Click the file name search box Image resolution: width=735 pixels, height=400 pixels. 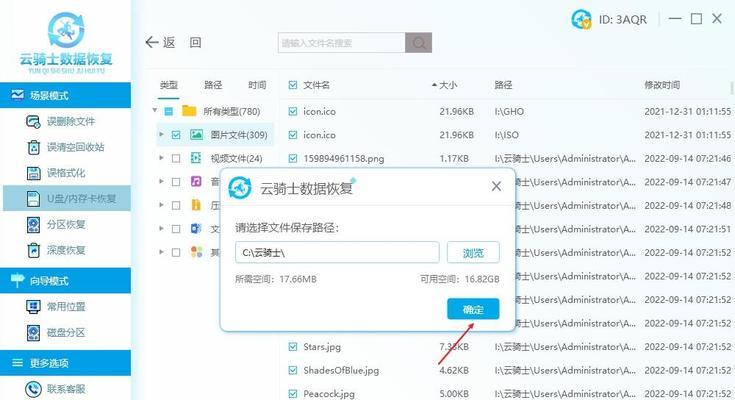point(341,43)
